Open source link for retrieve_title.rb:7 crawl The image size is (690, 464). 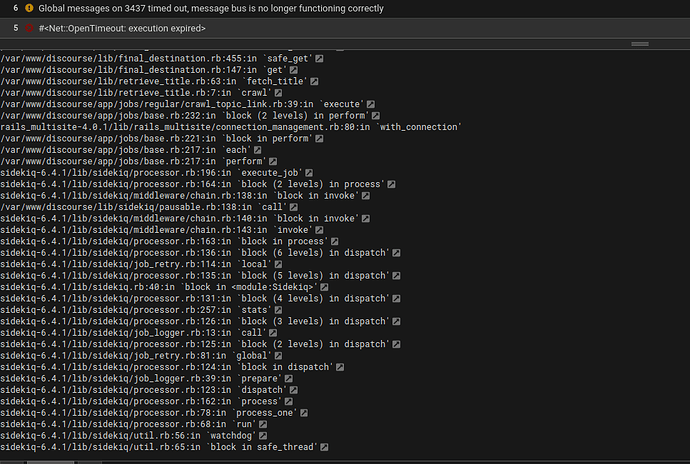[x=278, y=93]
